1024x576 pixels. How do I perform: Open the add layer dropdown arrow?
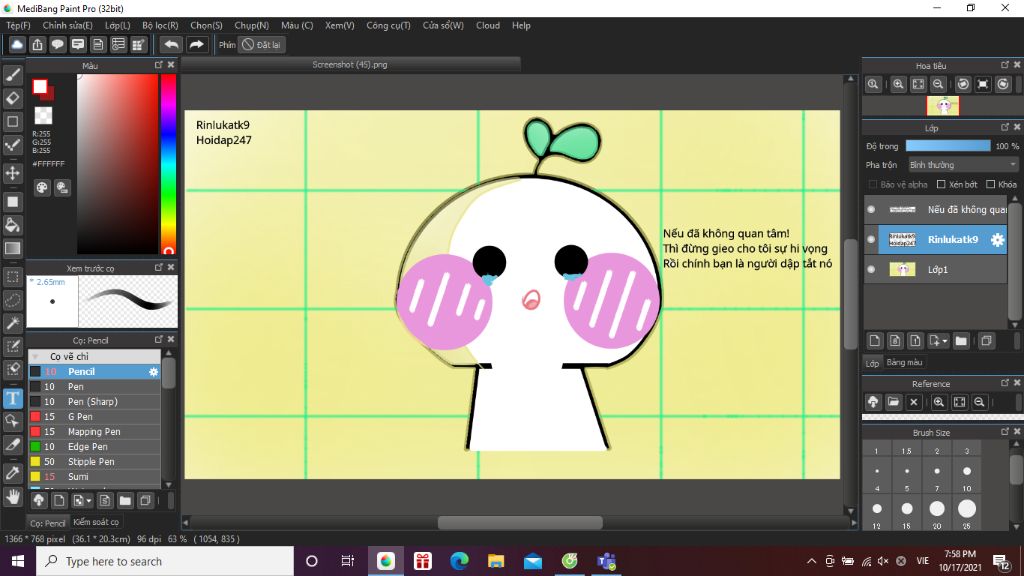[x=944, y=341]
